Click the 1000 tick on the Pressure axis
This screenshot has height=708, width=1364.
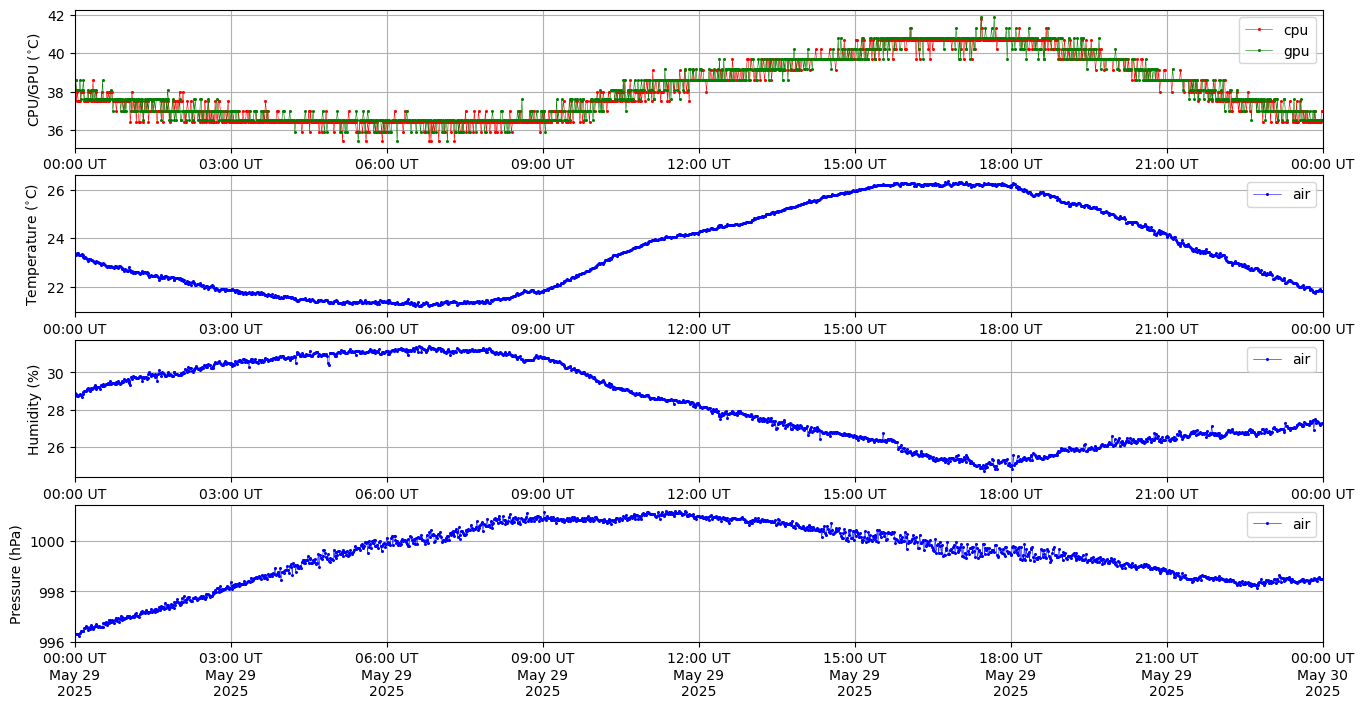[48, 542]
